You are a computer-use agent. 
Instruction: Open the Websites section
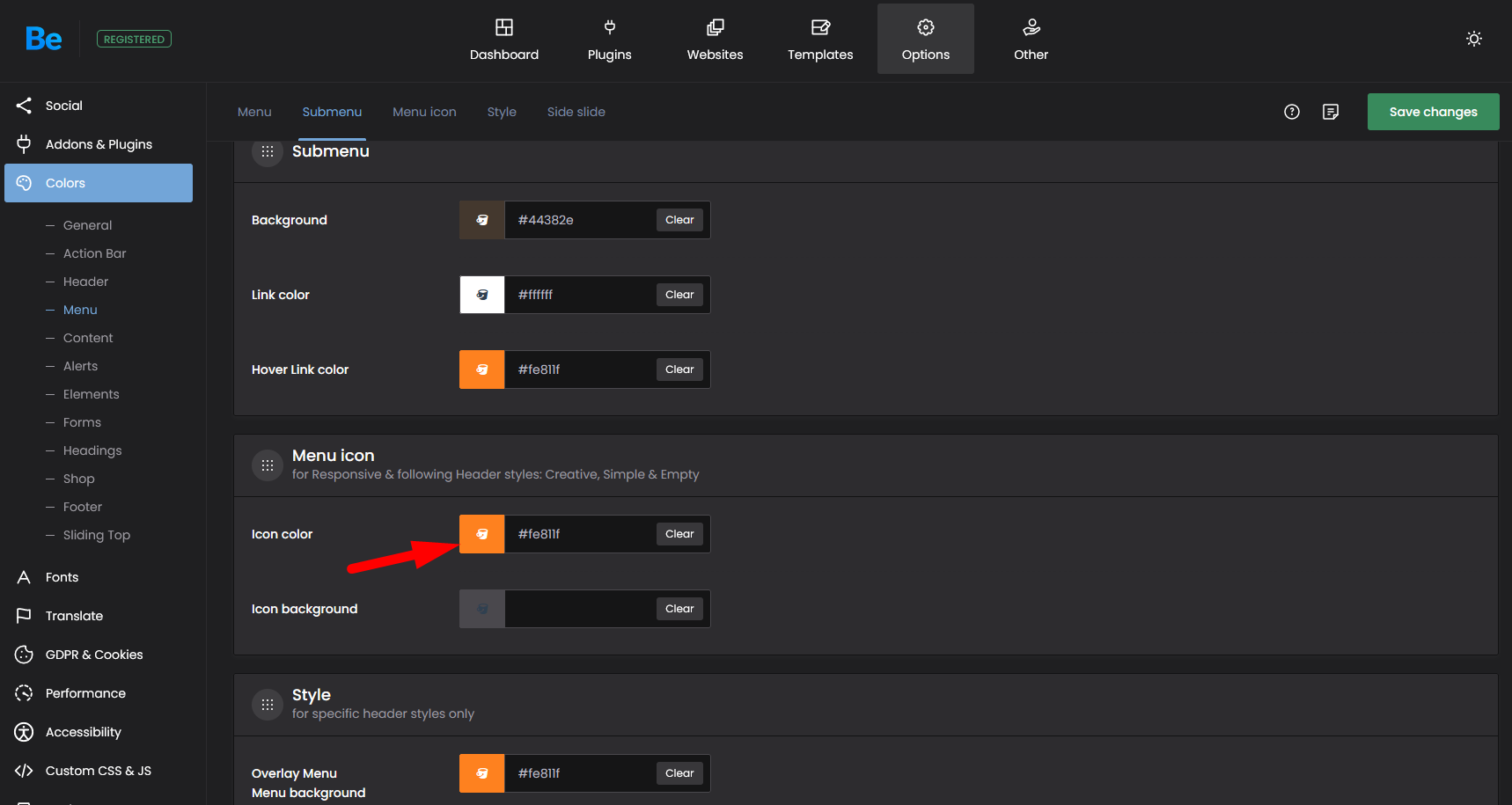click(x=716, y=39)
